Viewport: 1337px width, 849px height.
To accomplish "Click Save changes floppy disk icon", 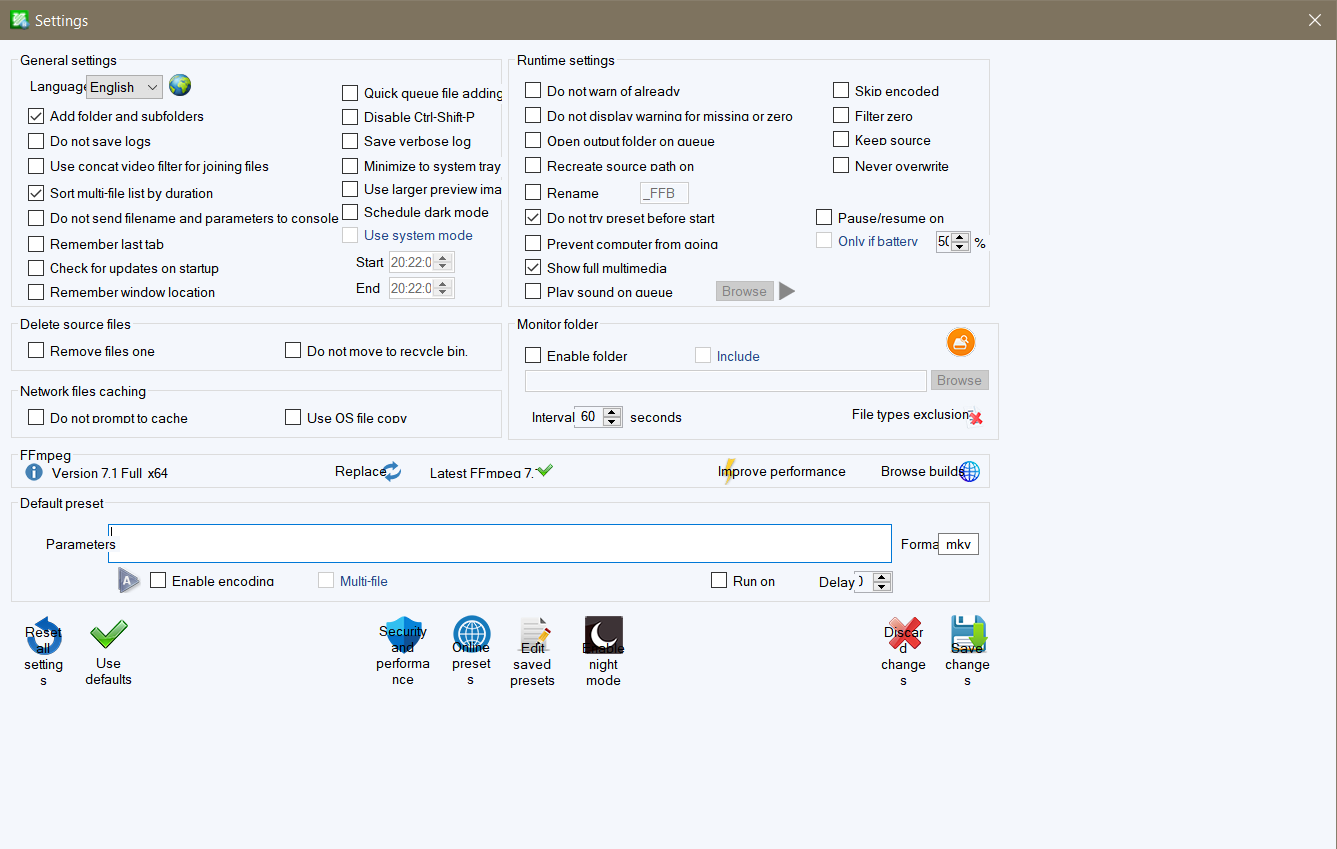I will [x=968, y=635].
